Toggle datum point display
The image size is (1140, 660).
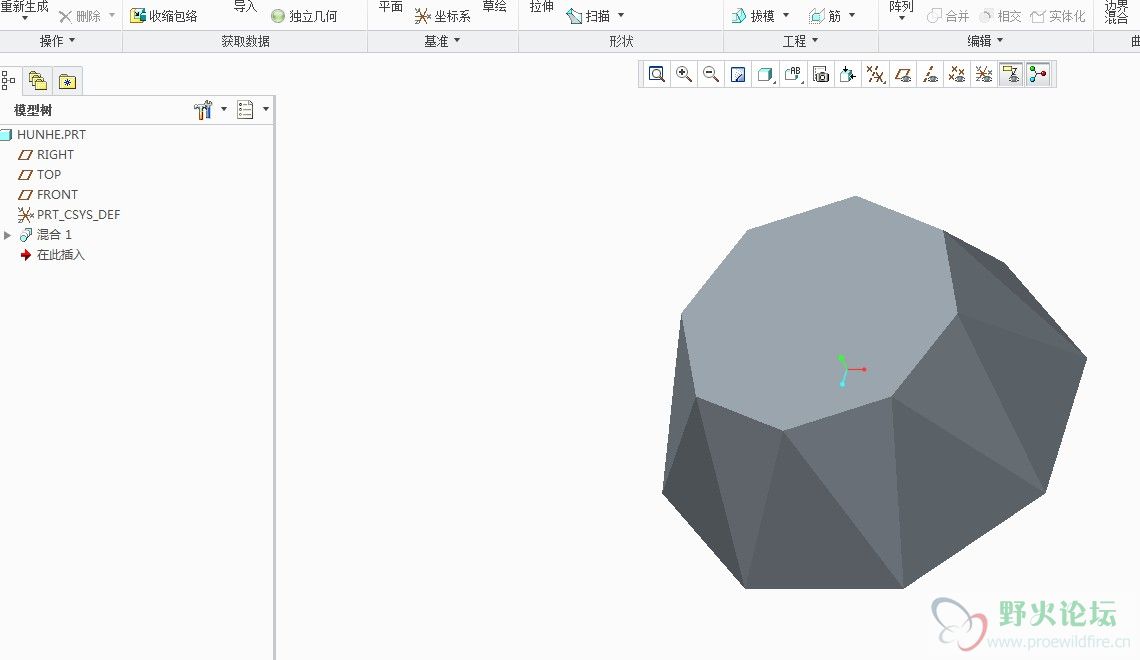pyautogui.click(x=957, y=74)
